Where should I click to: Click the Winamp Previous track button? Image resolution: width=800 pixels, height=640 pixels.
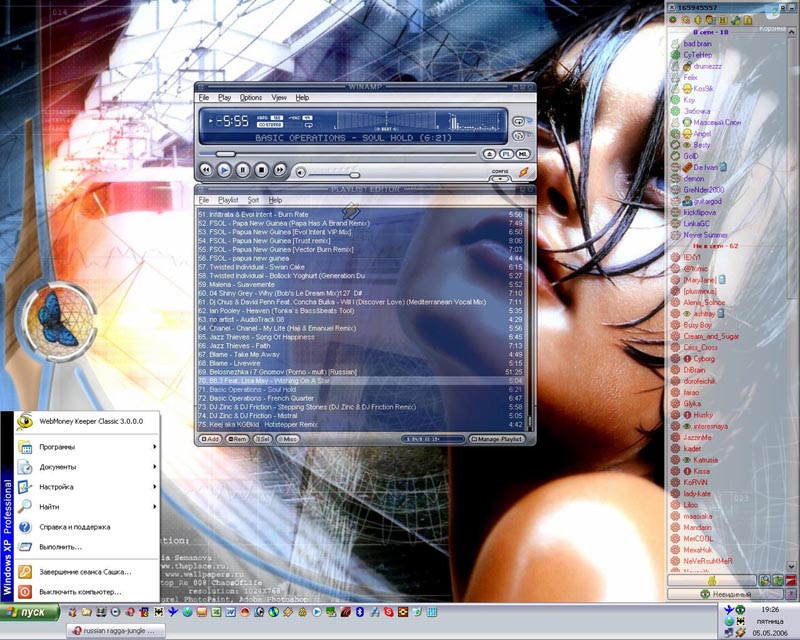[206, 170]
